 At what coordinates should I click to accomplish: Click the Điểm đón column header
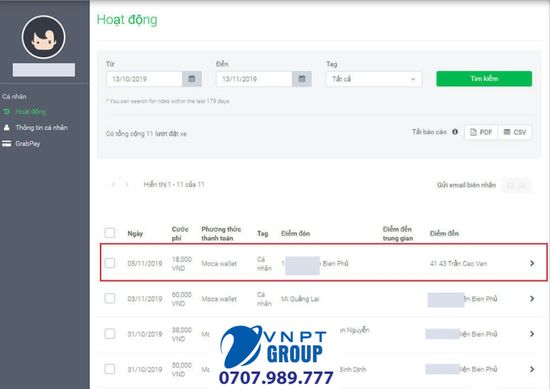[295, 233]
